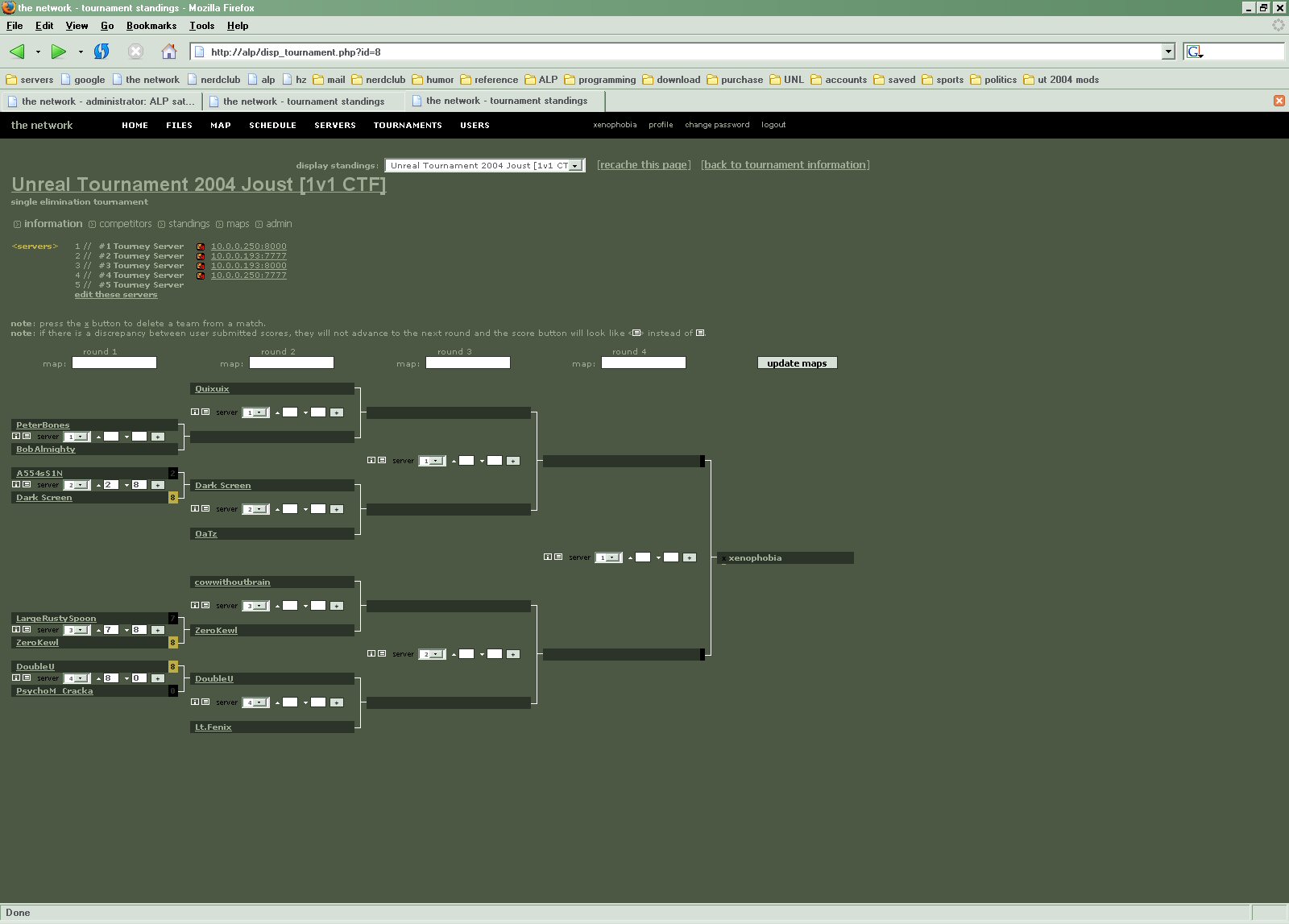
Task: Open info icon for the final match before xenophobia
Action: 548,557
